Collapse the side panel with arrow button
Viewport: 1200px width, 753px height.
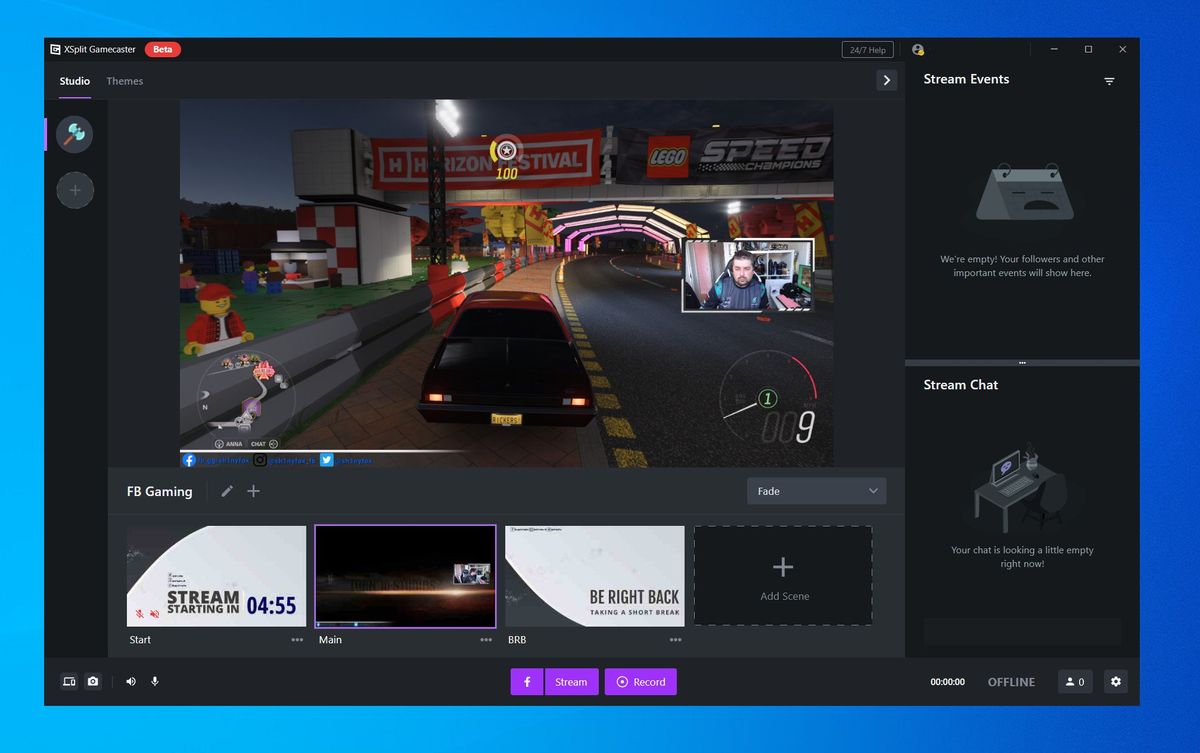(886, 80)
